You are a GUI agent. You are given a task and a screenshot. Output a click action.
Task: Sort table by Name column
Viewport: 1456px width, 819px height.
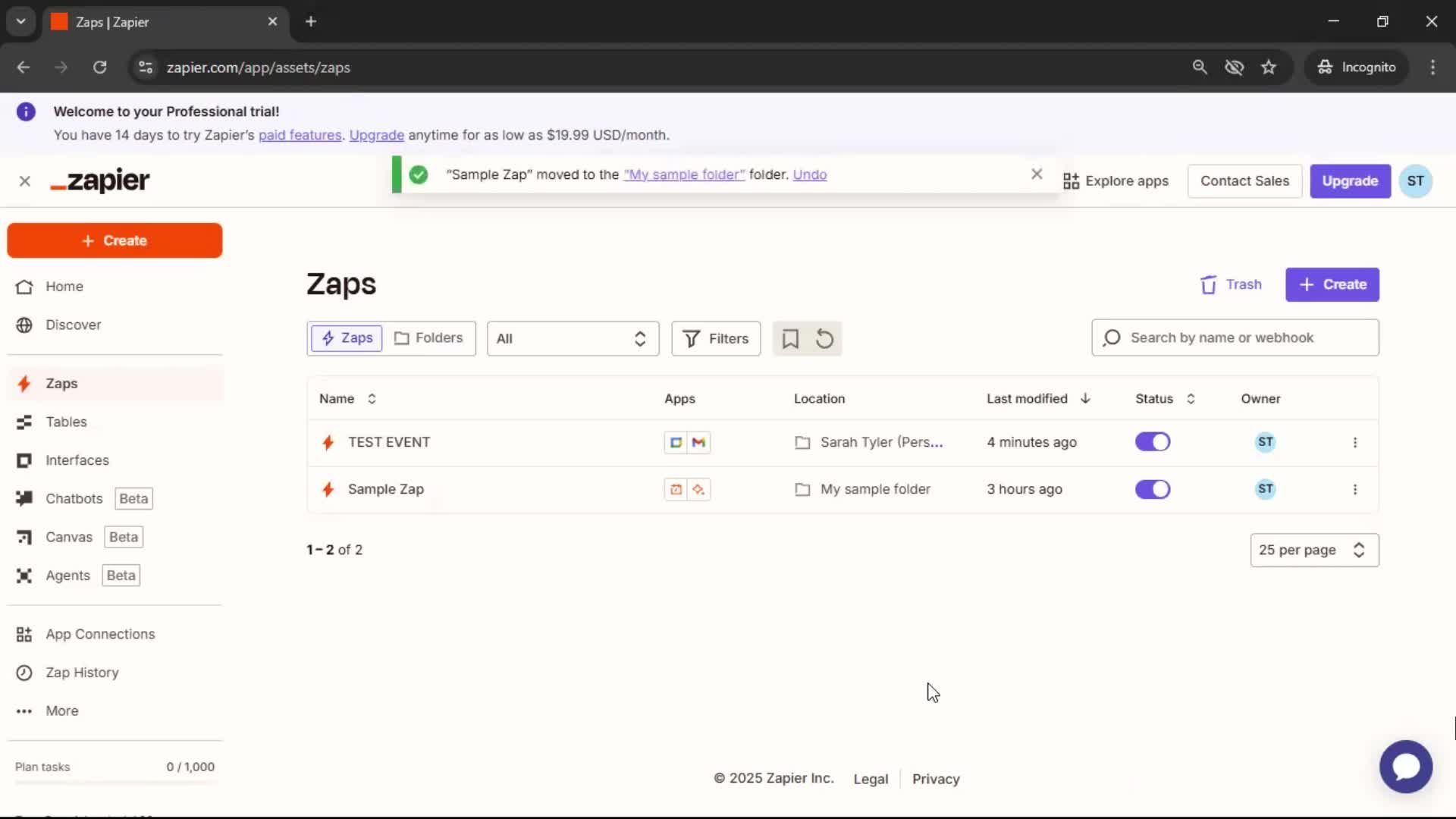347,399
